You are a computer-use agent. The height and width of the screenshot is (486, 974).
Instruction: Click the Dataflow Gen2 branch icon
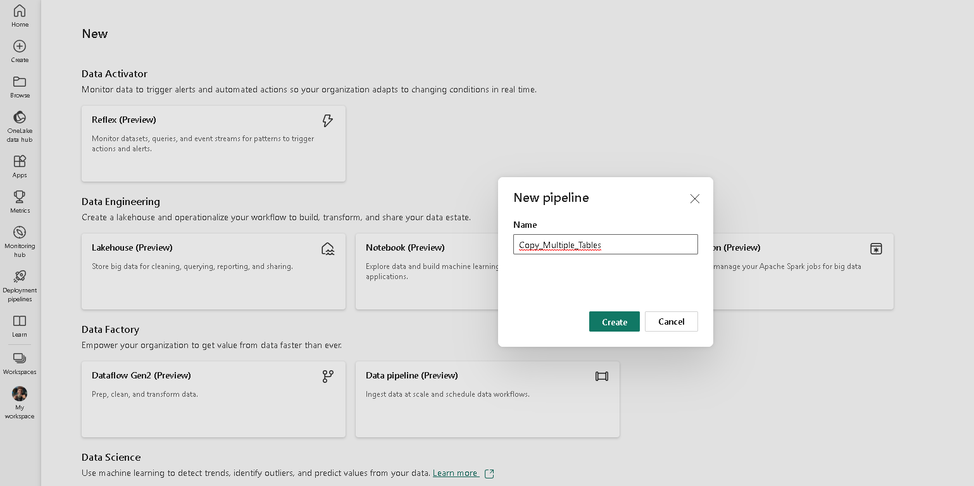point(327,376)
